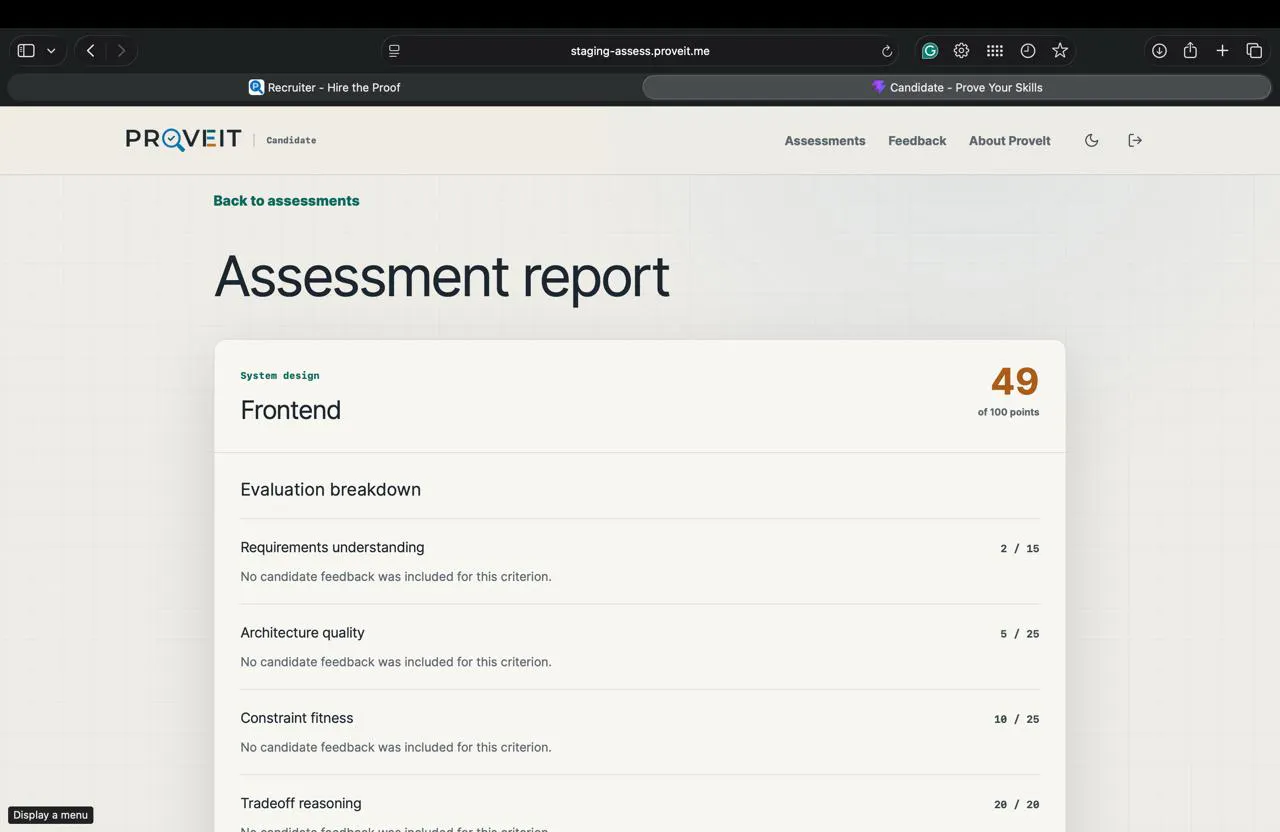
Task: Open the gear extension icon in toolbar
Action: pos(961,50)
